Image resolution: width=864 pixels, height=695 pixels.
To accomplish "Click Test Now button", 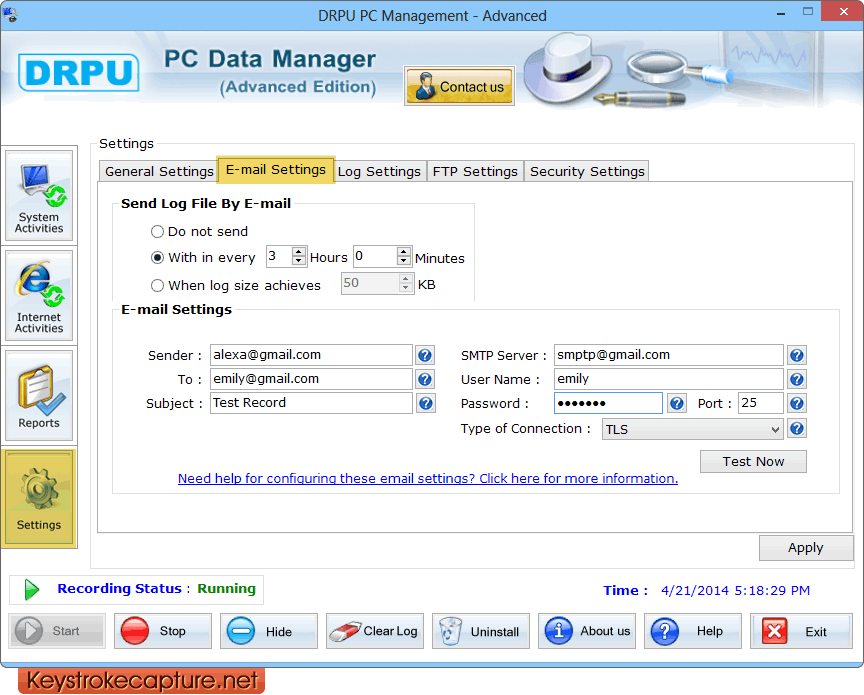I will click(753, 461).
